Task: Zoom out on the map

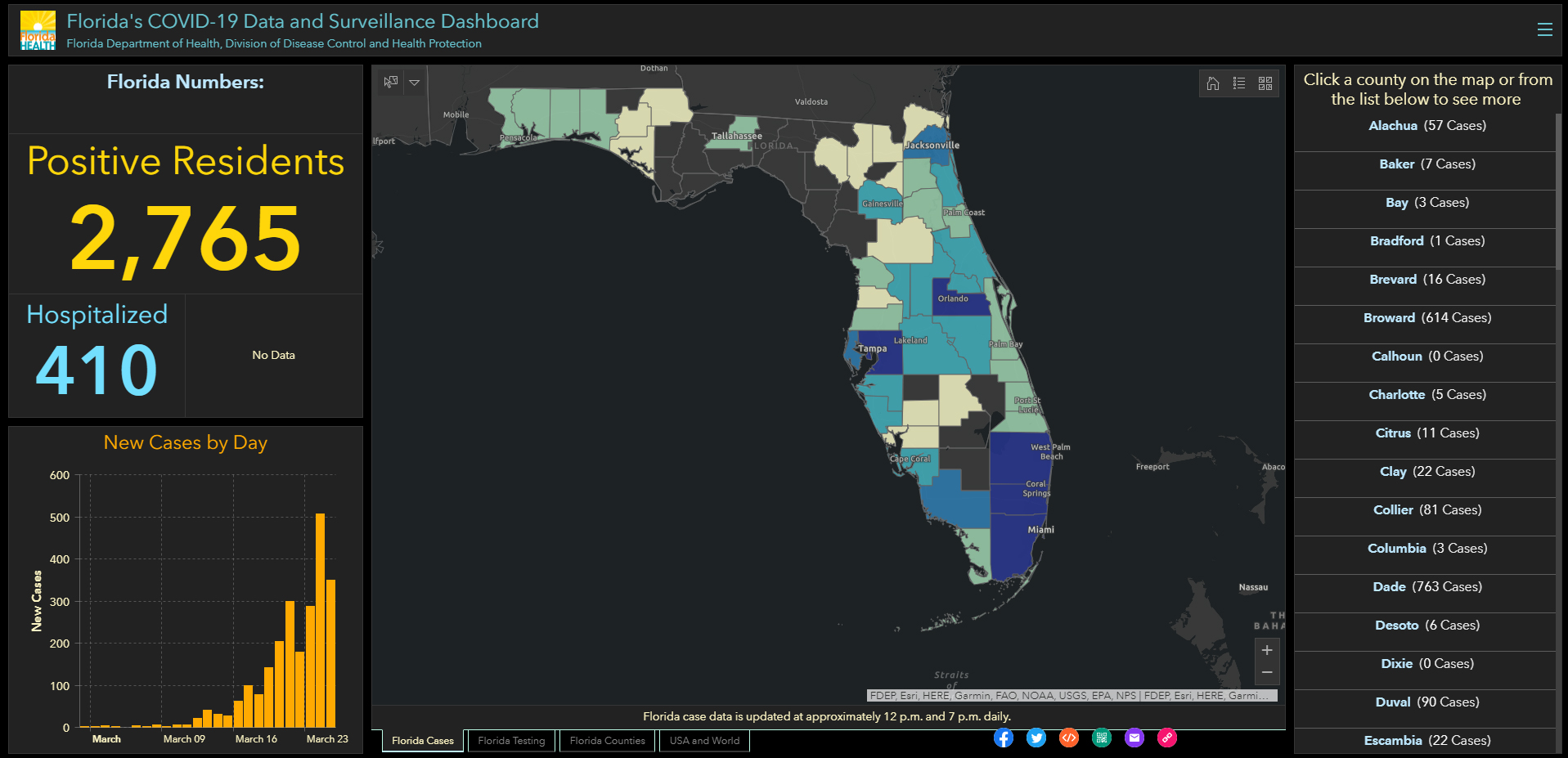Action: point(1267,673)
